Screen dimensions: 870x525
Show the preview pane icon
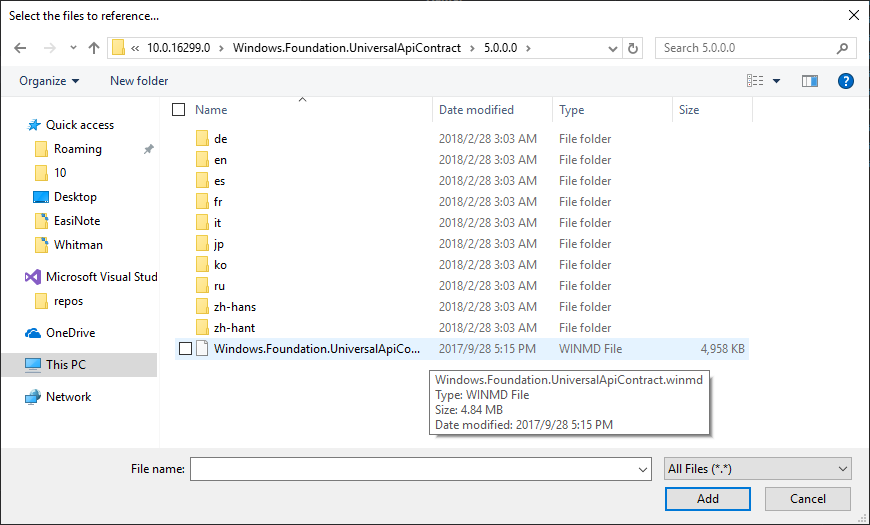pyautogui.click(x=810, y=81)
